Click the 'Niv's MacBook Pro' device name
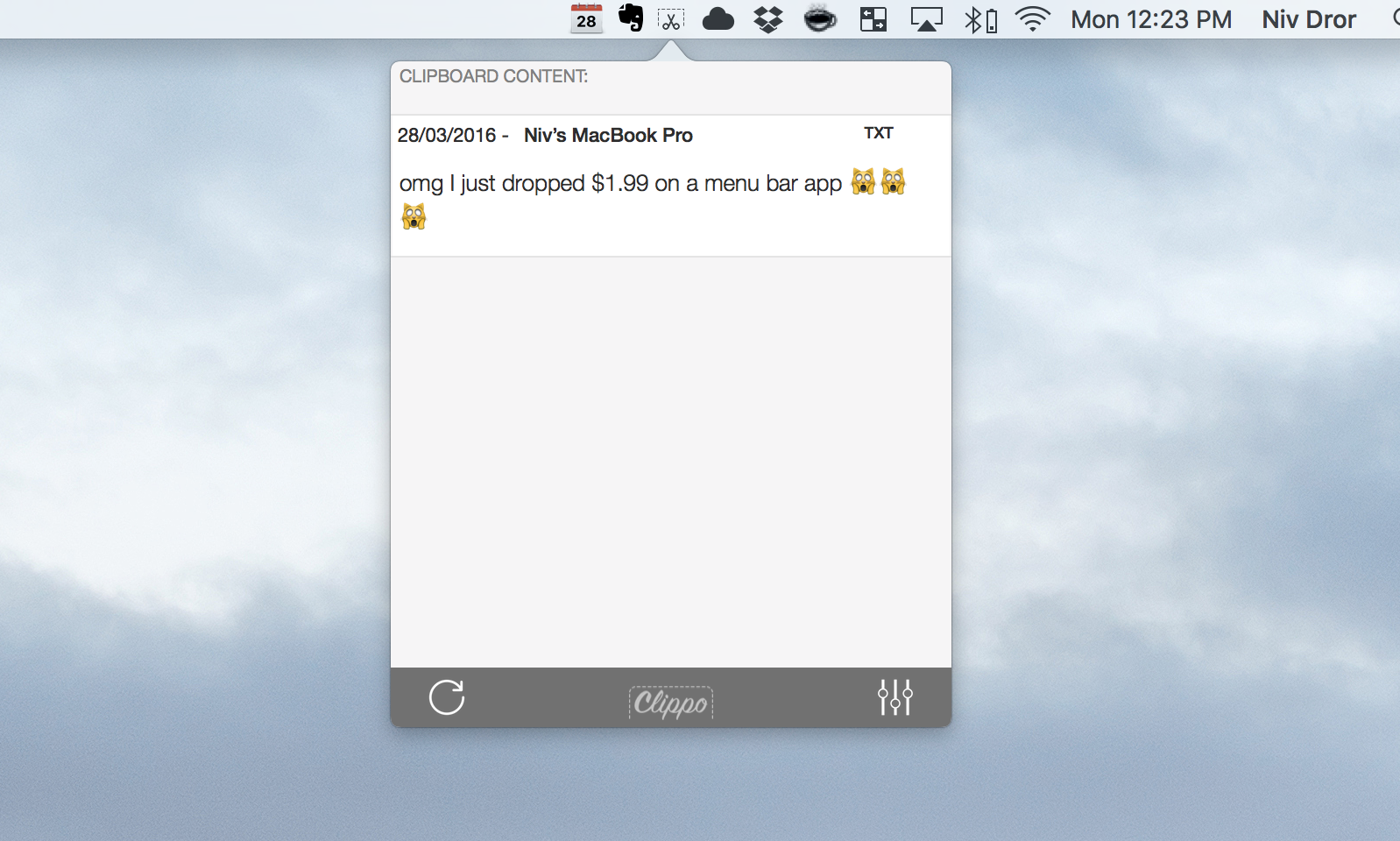Image resolution: width=1400 pixels, height=841 pixels. point(608,135)
